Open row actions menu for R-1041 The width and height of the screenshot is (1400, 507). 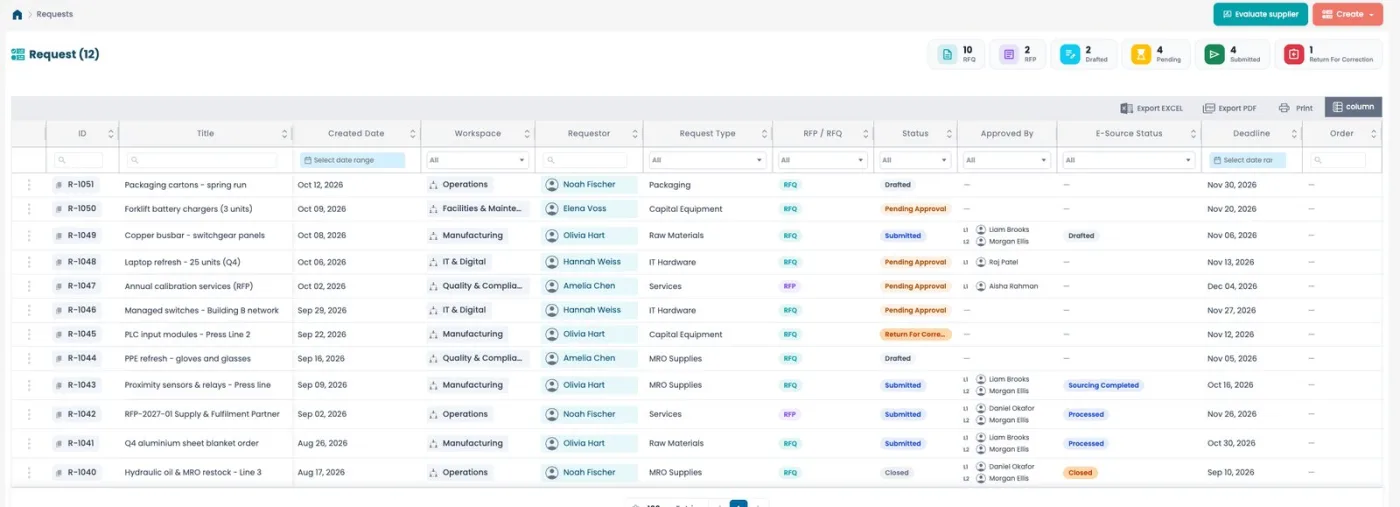(x=29, y=443)
